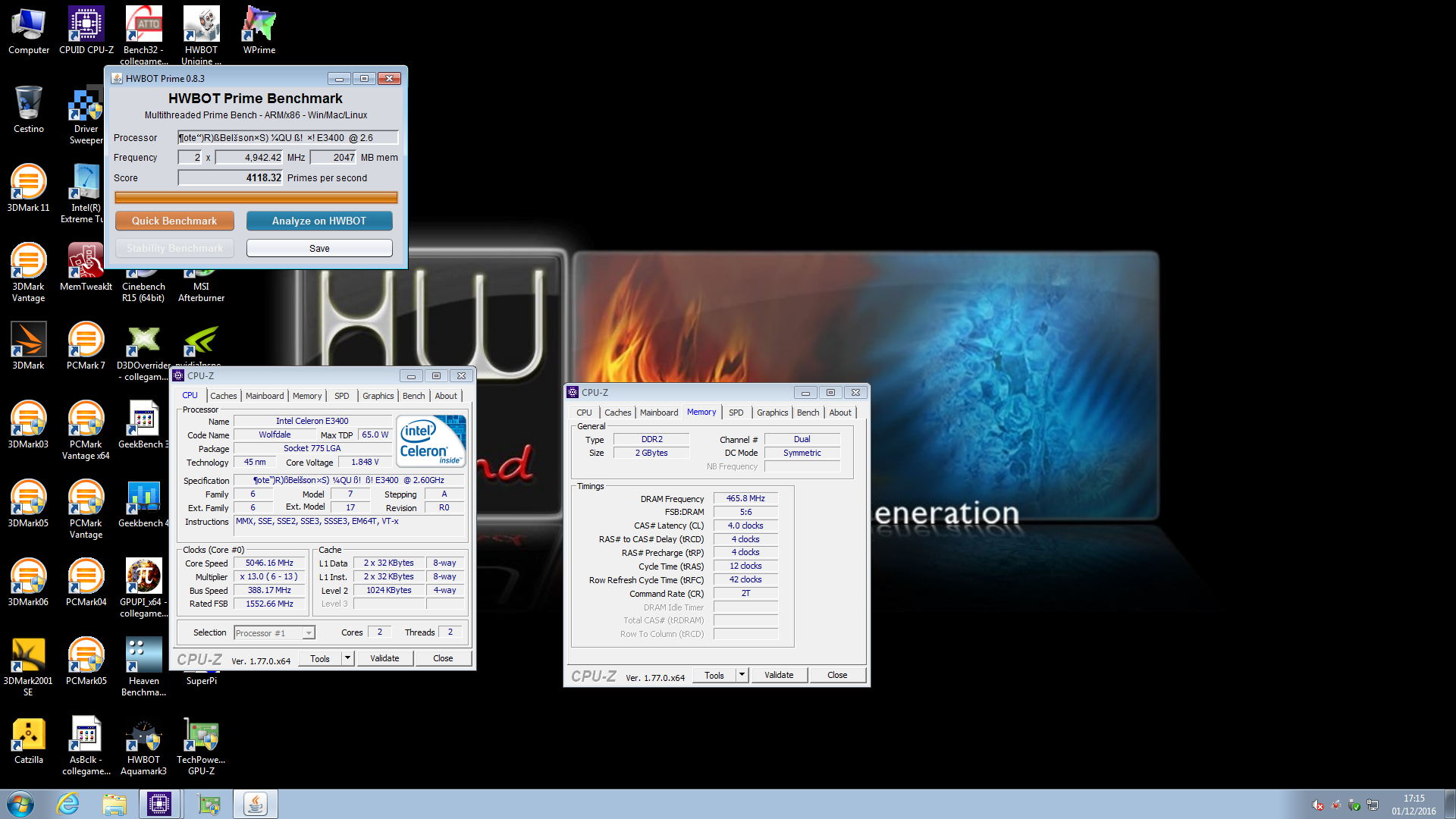Click the HWBOT Prime progress bar
Viewport: 1456px width, 819px height.
256,198
